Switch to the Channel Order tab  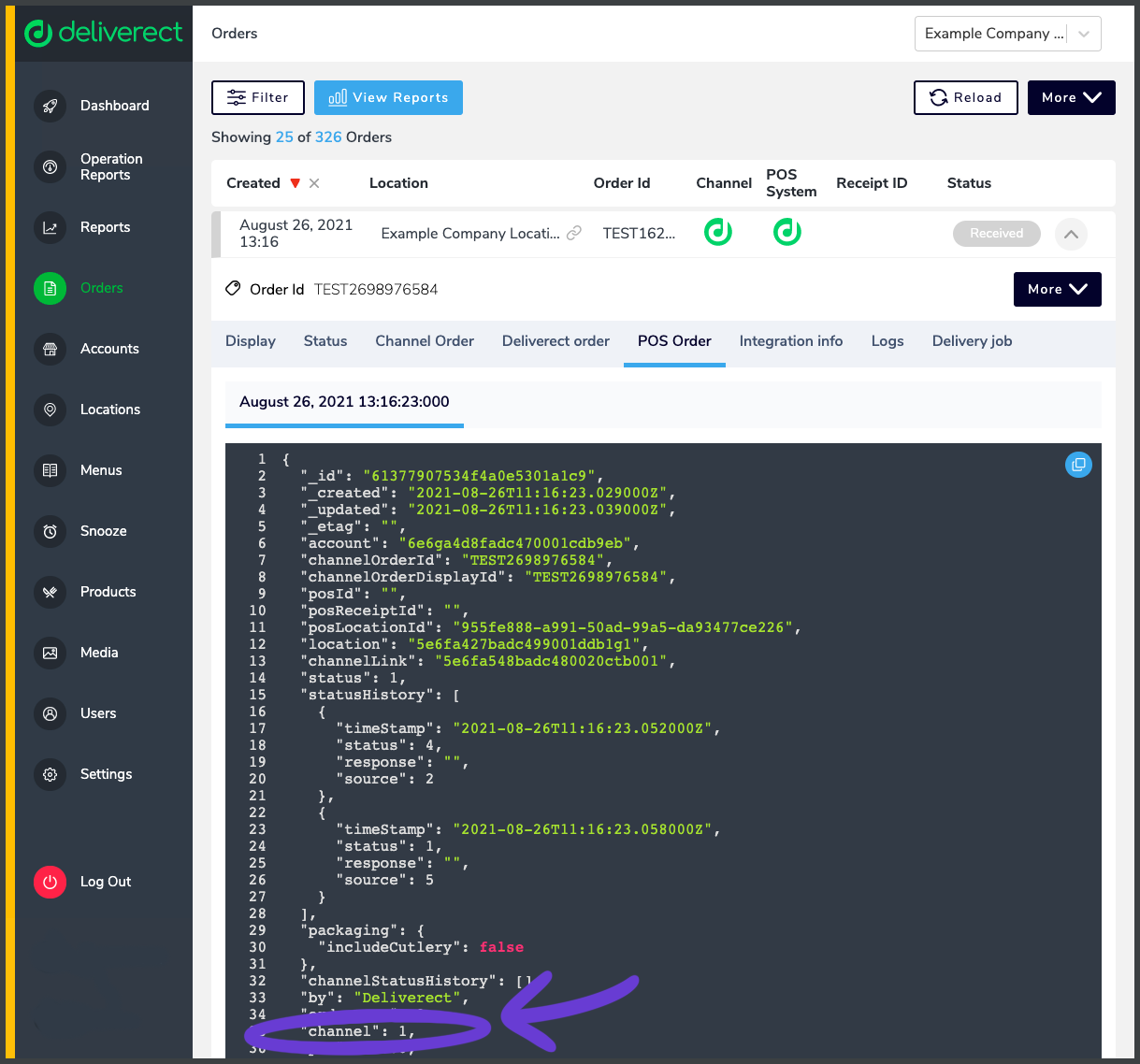click(425, 341)
